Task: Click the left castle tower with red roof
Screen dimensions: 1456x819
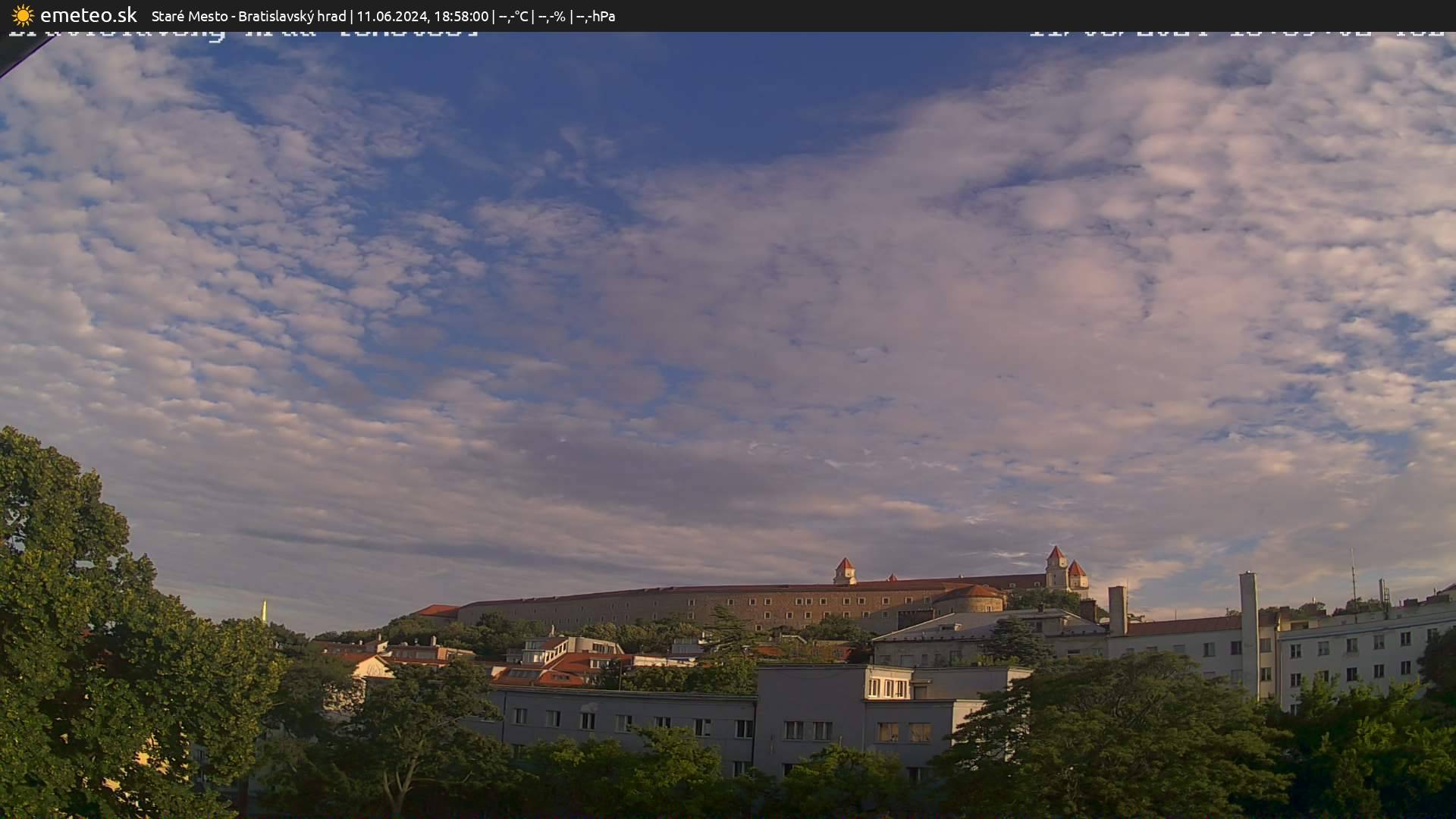Action: pos(844,570)
